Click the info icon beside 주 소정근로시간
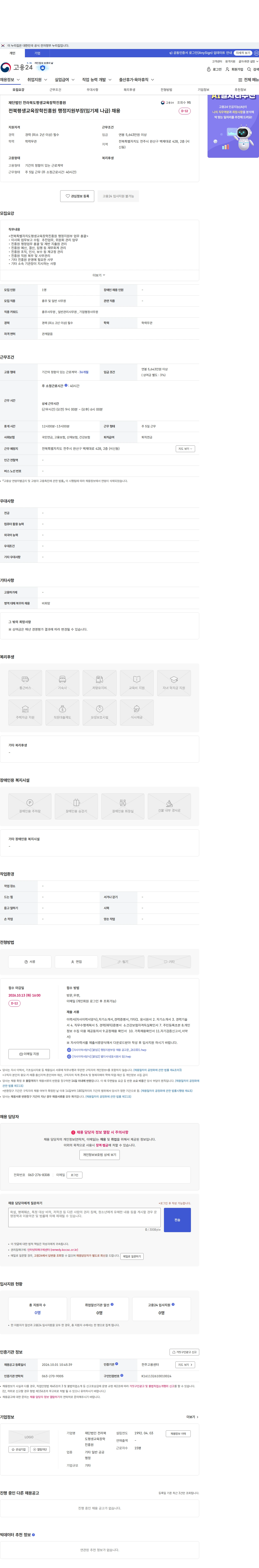Screen dimensions: 259x1568 tap(66, 385)
